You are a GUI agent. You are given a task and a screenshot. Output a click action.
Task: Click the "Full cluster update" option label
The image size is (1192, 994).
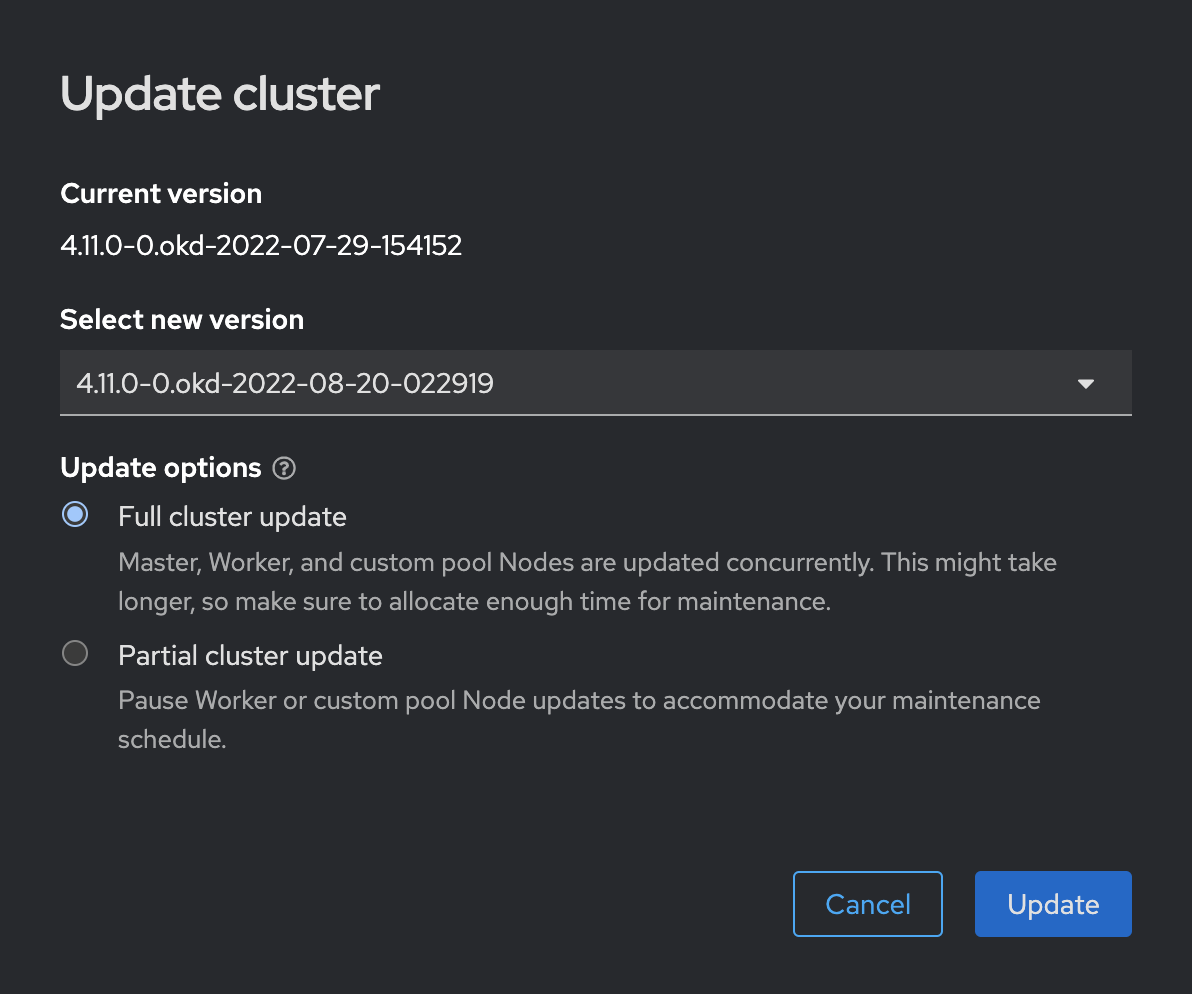[232, 517]
